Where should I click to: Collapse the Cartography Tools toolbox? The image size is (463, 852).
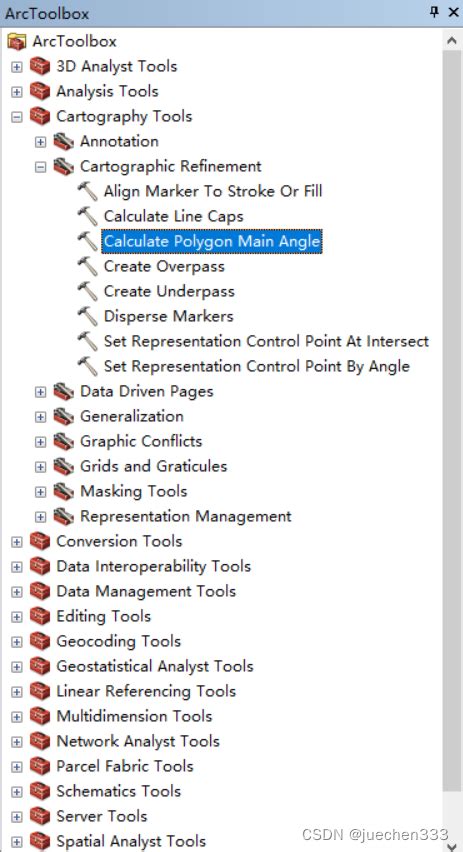point(17,117)
